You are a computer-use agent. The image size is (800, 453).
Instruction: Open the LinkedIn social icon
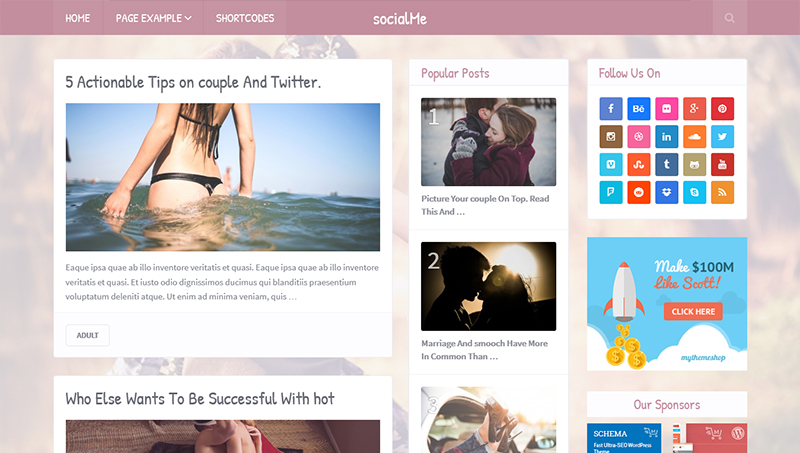pos(667,137)
